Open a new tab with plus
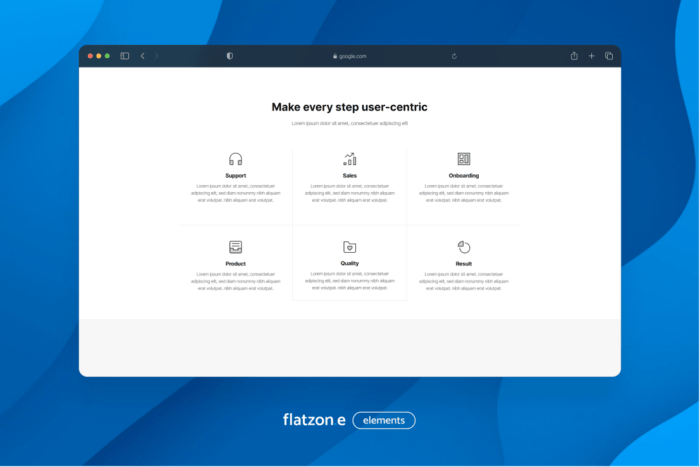Screen dimensions: 700x467 pos(591,56)
